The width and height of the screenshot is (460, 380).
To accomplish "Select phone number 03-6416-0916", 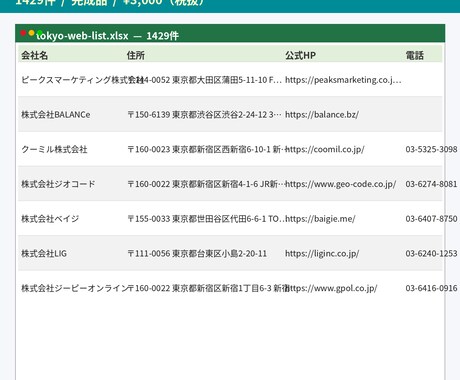I will (431, 288).
